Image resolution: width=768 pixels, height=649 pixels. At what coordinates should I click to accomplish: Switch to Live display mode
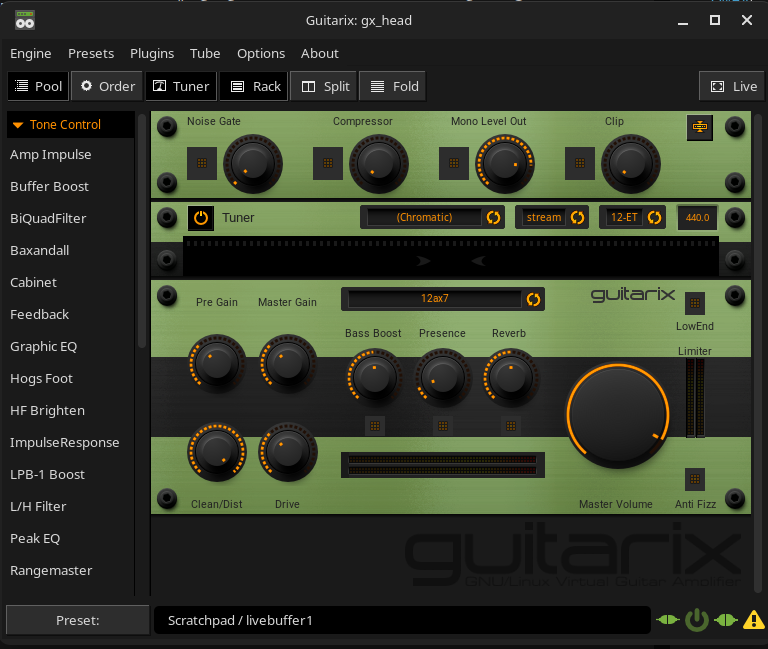click(732, 86)
